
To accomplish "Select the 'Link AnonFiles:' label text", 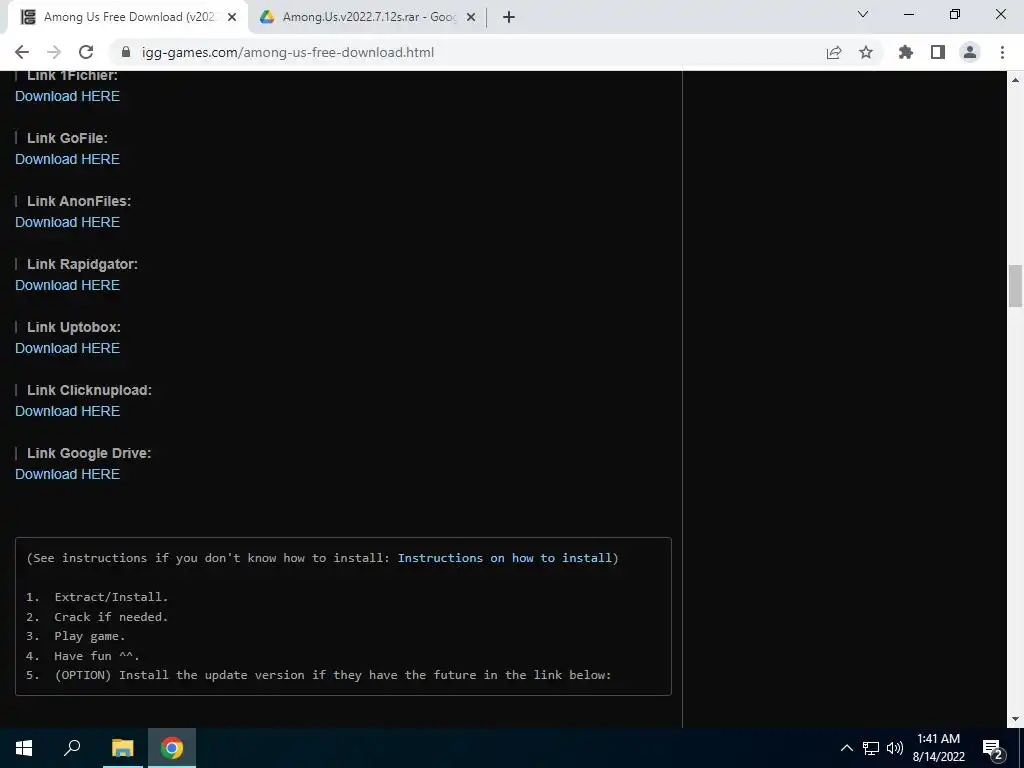I will coord(79,201).
